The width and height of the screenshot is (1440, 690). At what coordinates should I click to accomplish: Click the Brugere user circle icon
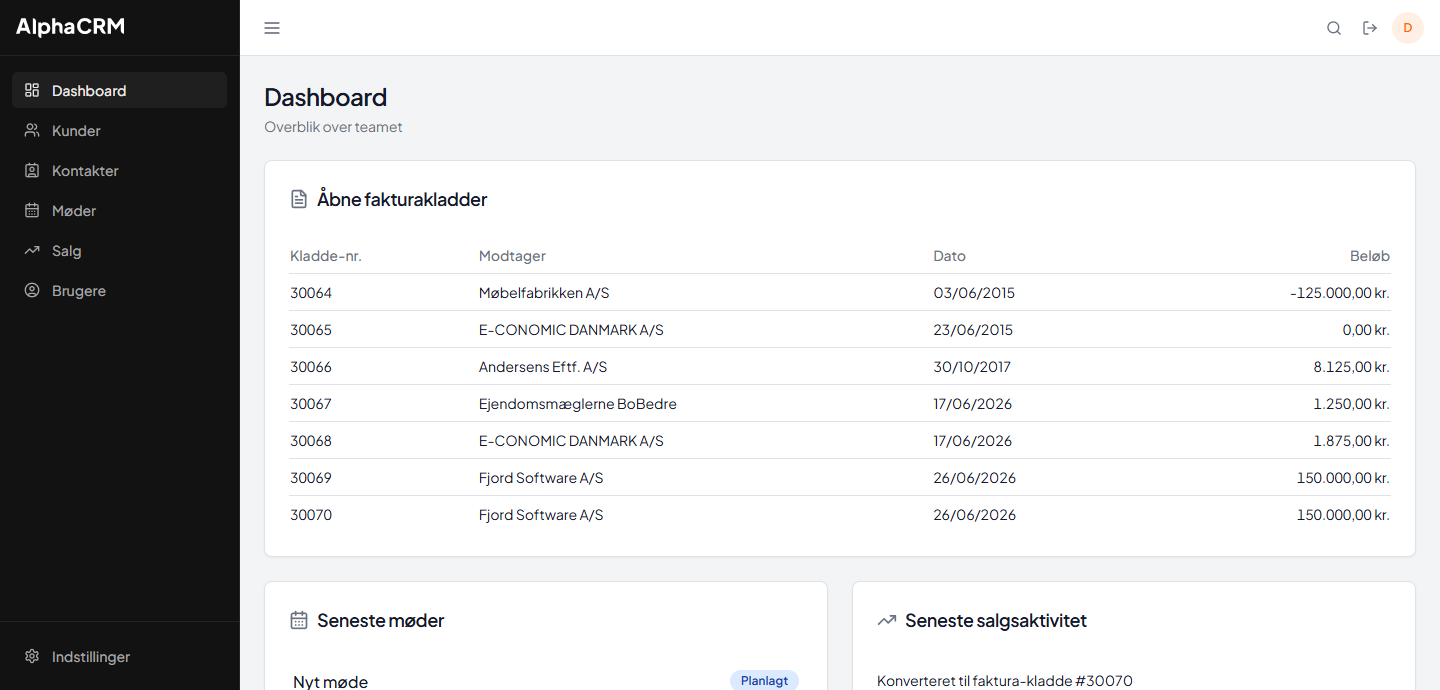pos(32,290)
